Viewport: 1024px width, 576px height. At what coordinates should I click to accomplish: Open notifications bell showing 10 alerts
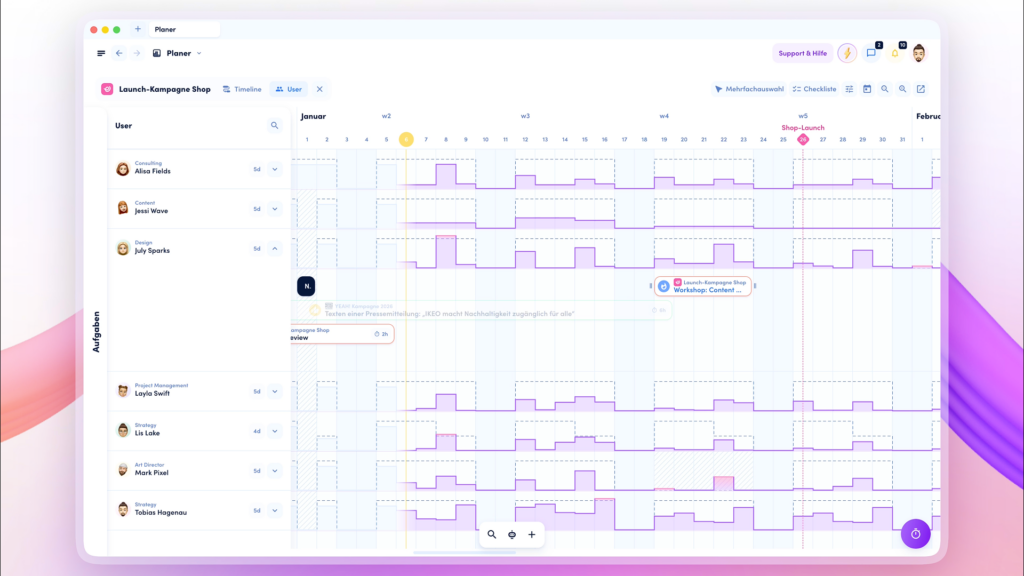895,52
